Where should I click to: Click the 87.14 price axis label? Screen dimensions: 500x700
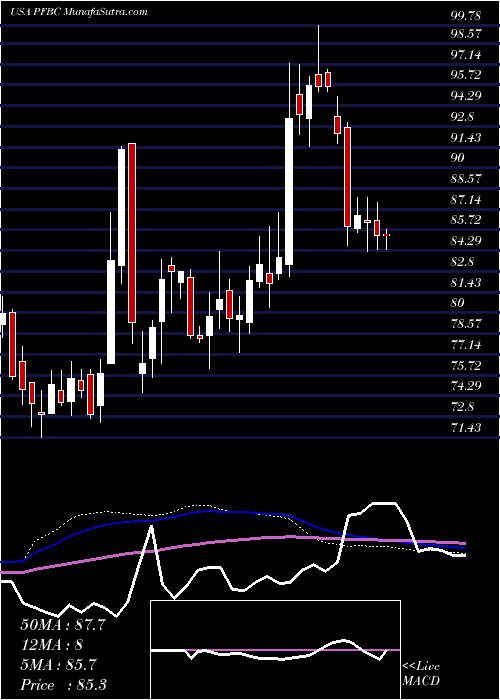(x=466, y=200)
